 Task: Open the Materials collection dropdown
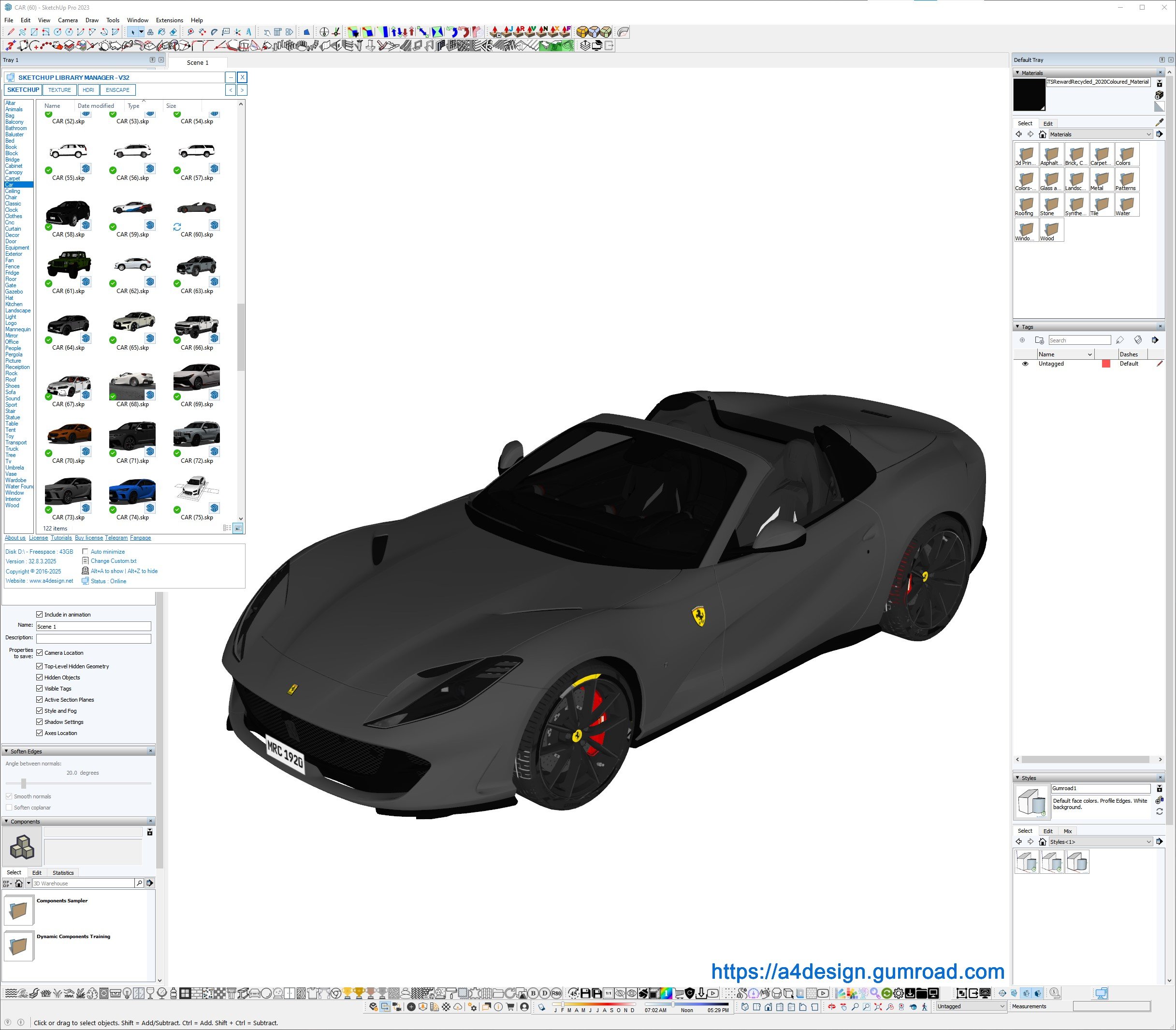[1148, 134]
